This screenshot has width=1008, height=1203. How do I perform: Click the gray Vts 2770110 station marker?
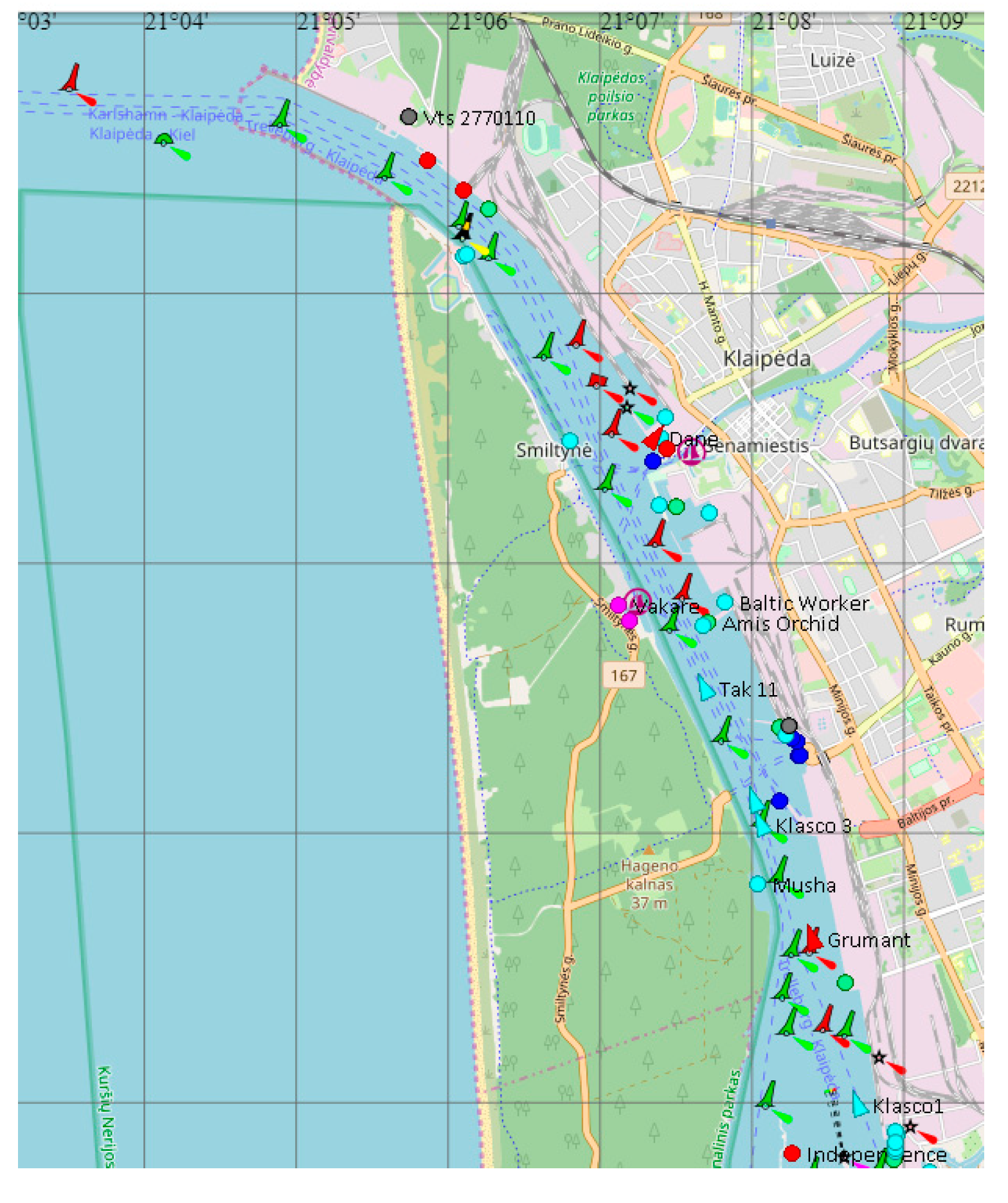pyautogui.click(x=408, y=116)
